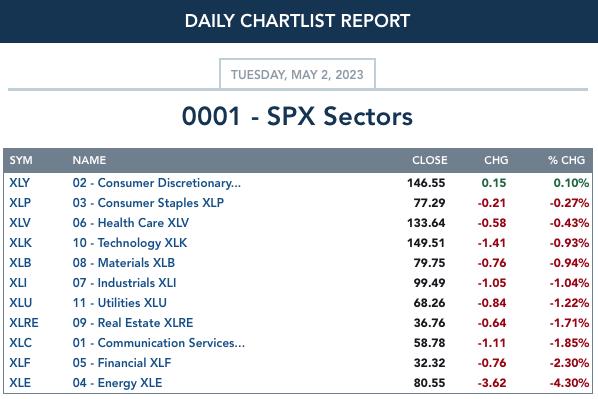
Task: Select the 11 - Utilities XLU entry
Action: coord(119,303)
